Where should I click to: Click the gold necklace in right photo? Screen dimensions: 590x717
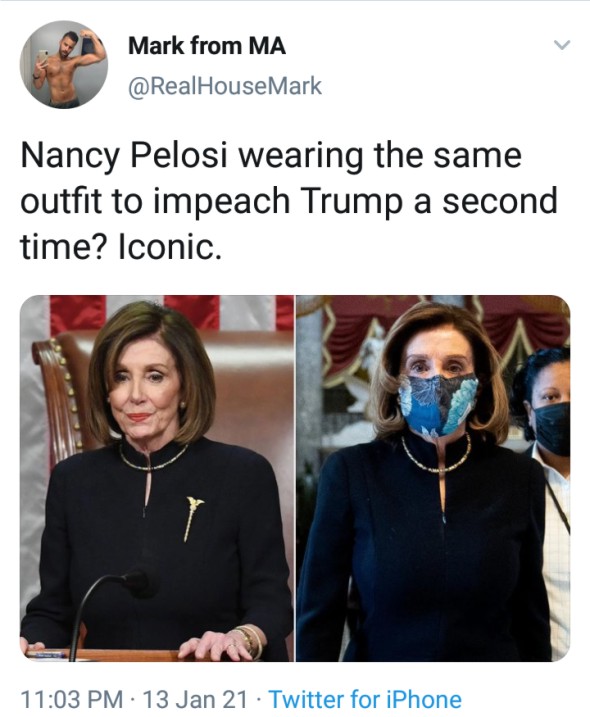pyautogui.click(x=436, y=457)
